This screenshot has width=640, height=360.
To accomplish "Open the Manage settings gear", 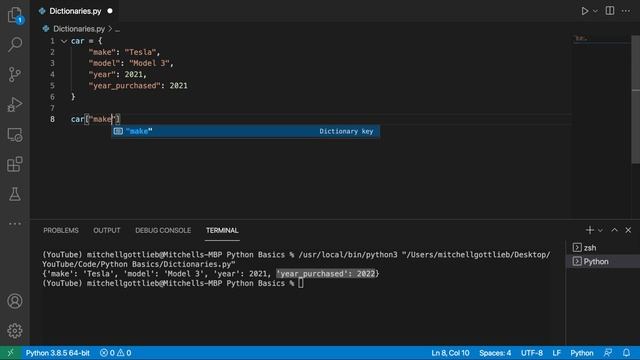I will [x=15, y=331].
